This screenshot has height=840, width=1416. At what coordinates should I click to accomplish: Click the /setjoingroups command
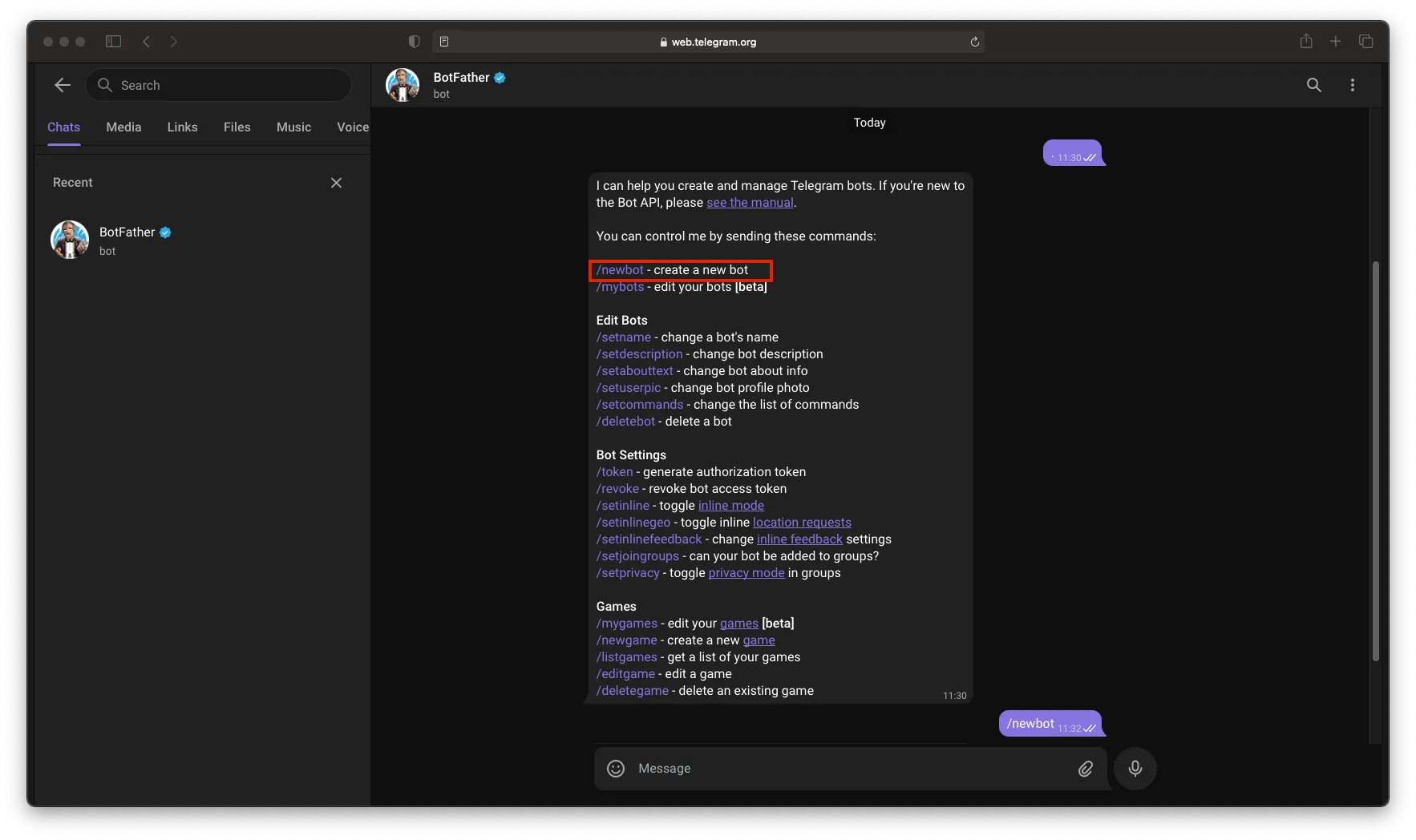[637, 556]
